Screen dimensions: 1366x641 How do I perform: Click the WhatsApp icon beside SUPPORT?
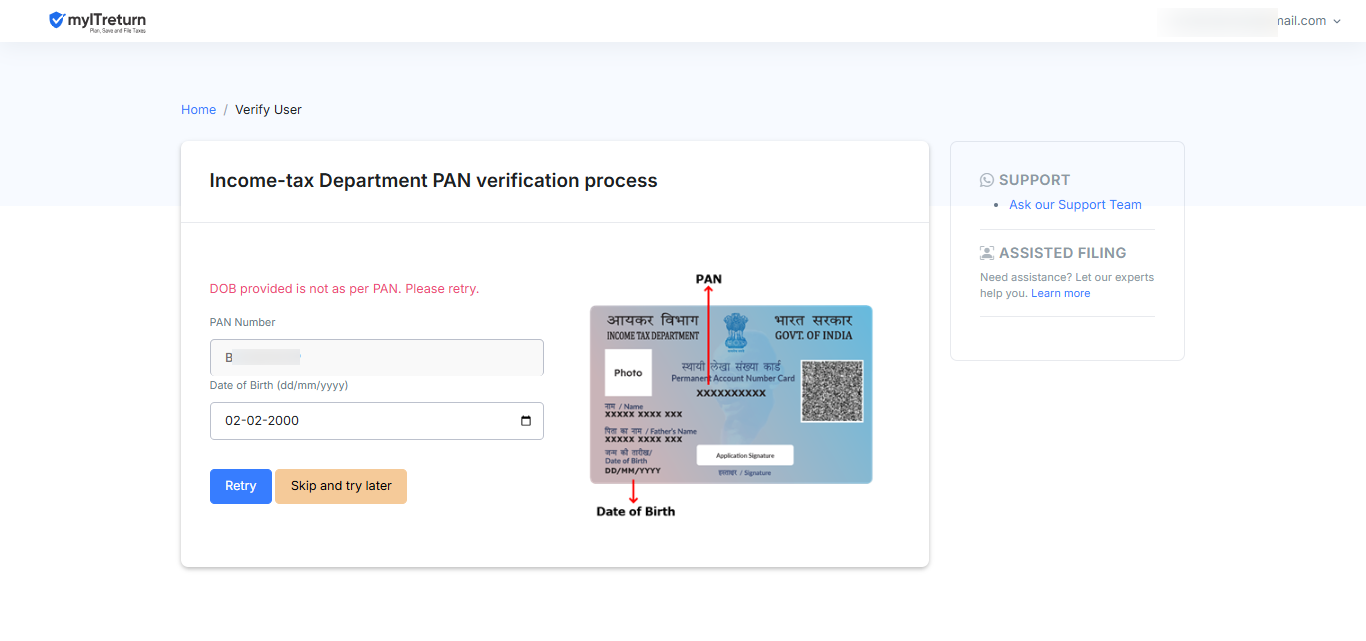pos(987,180)
